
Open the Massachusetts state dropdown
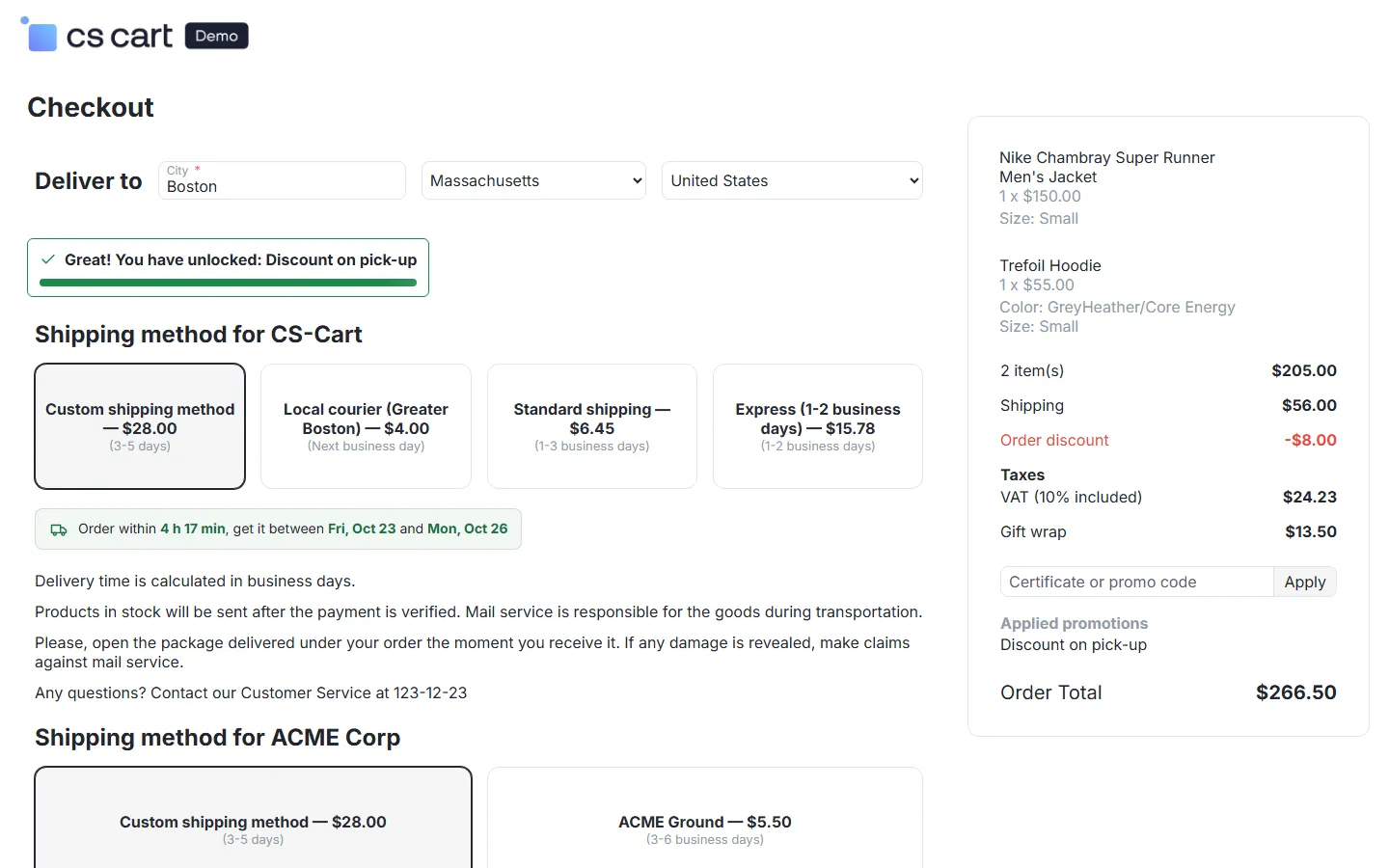click(x=533, y=180)
